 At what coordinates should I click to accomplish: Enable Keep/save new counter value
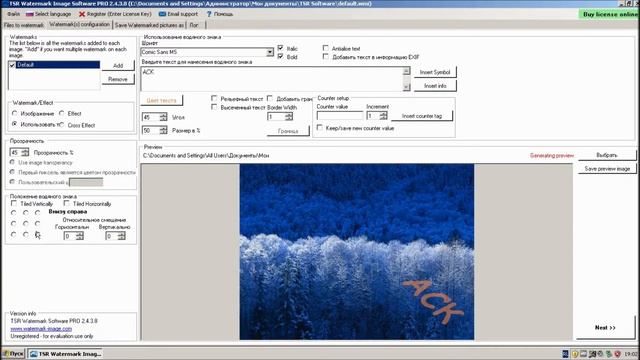[320, 128]
